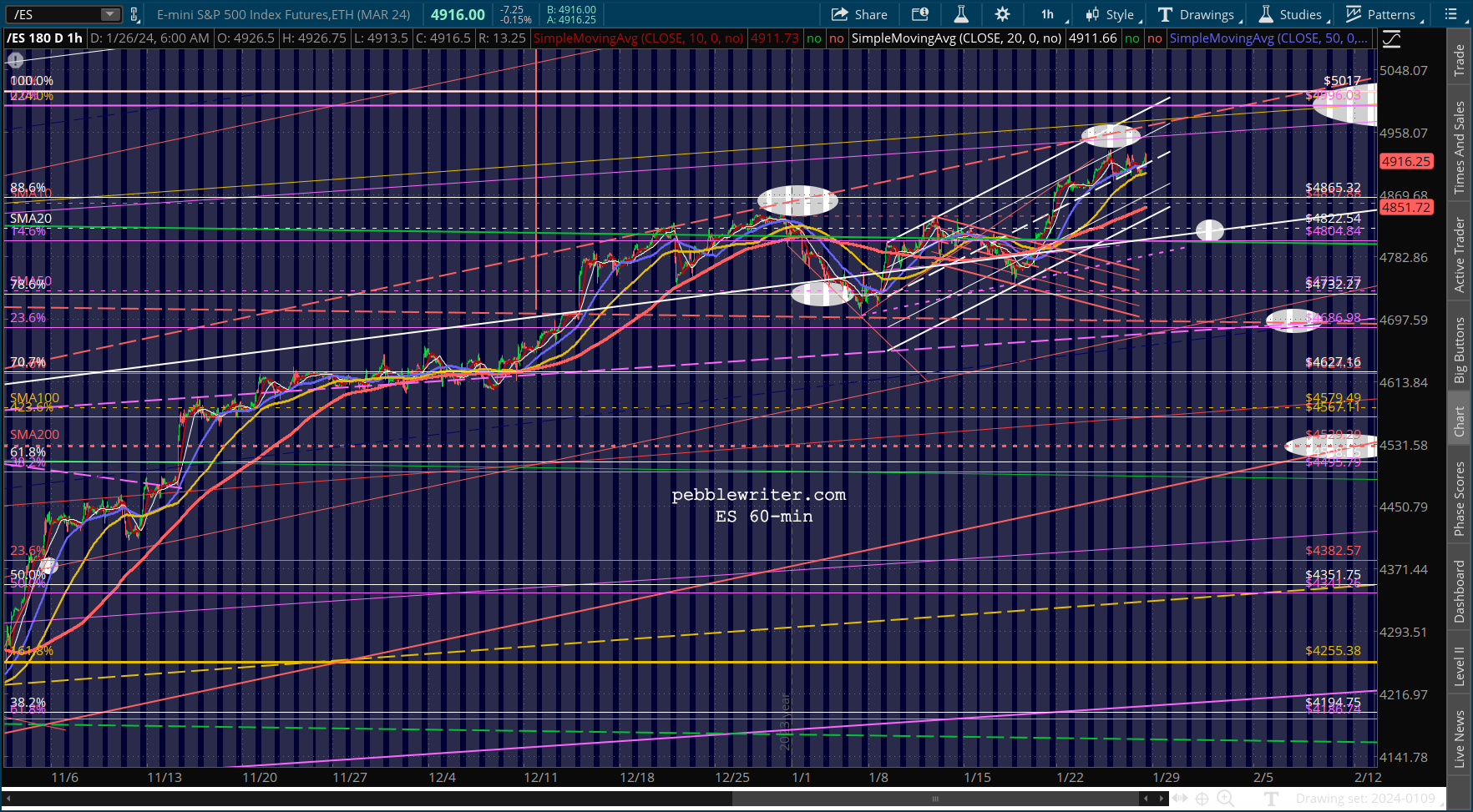This screenshot has width=1473, height=812.
Task: Click the bid price B: 4916.00
Action: [572, 10]
